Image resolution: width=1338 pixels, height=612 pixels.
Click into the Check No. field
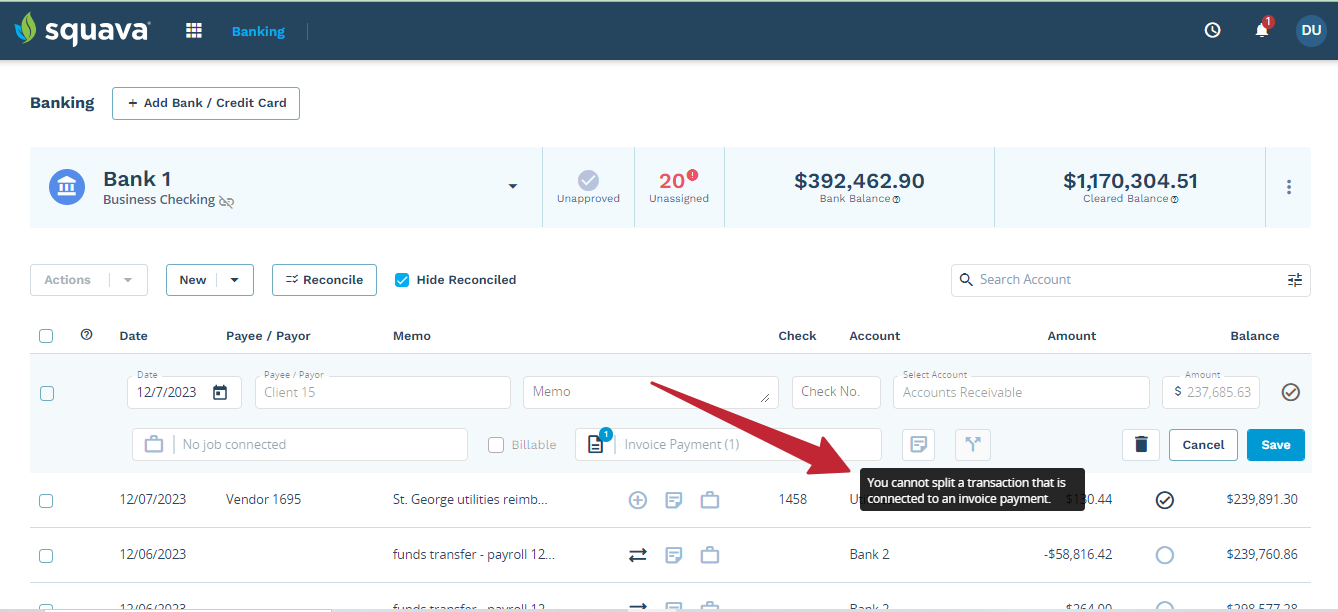[x=836, y=392]
